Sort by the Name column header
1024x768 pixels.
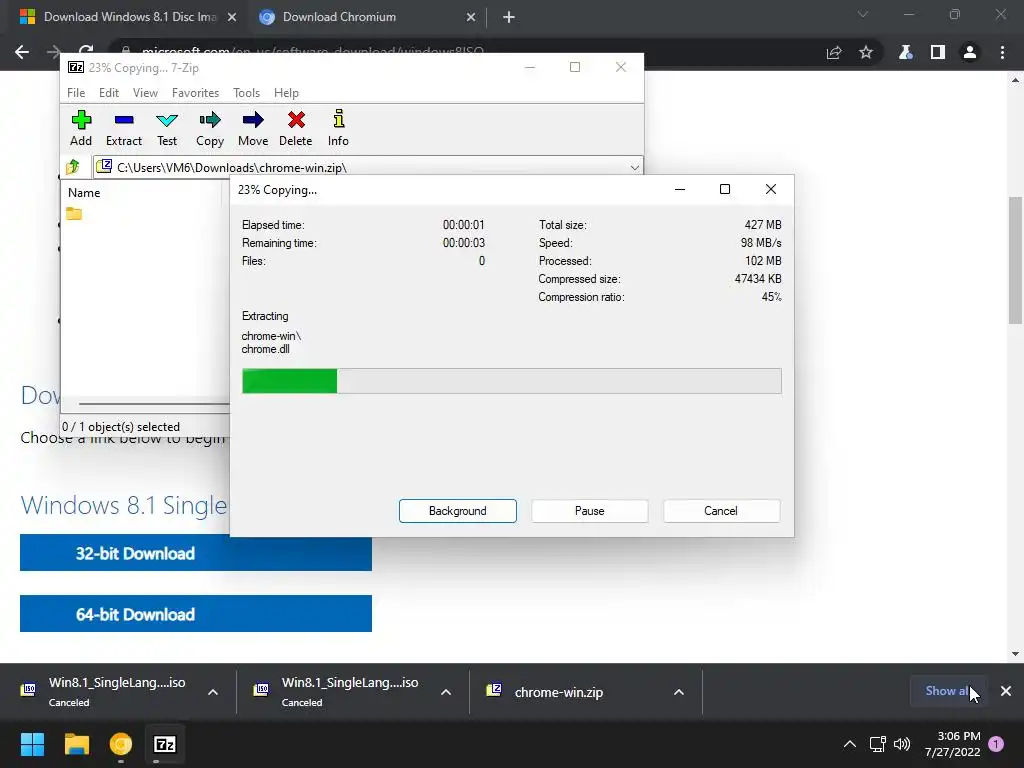(x=84, y=193)
